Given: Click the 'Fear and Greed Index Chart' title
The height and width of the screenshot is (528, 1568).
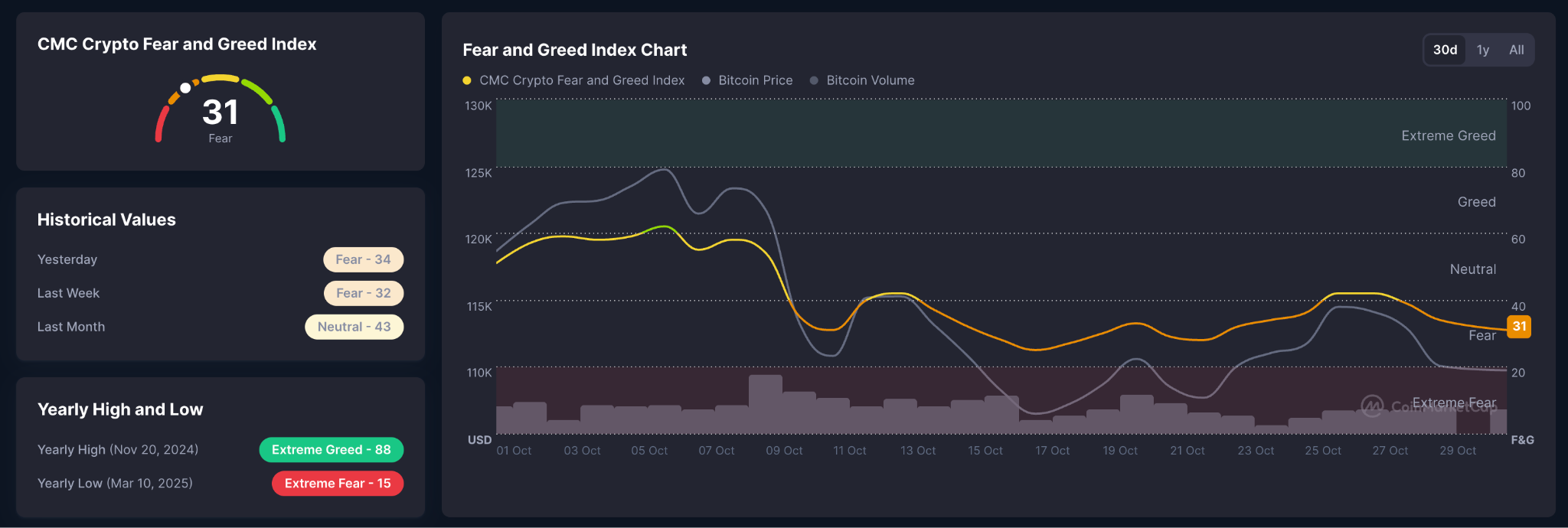Looking at the screenshot, I should (575, 50).
